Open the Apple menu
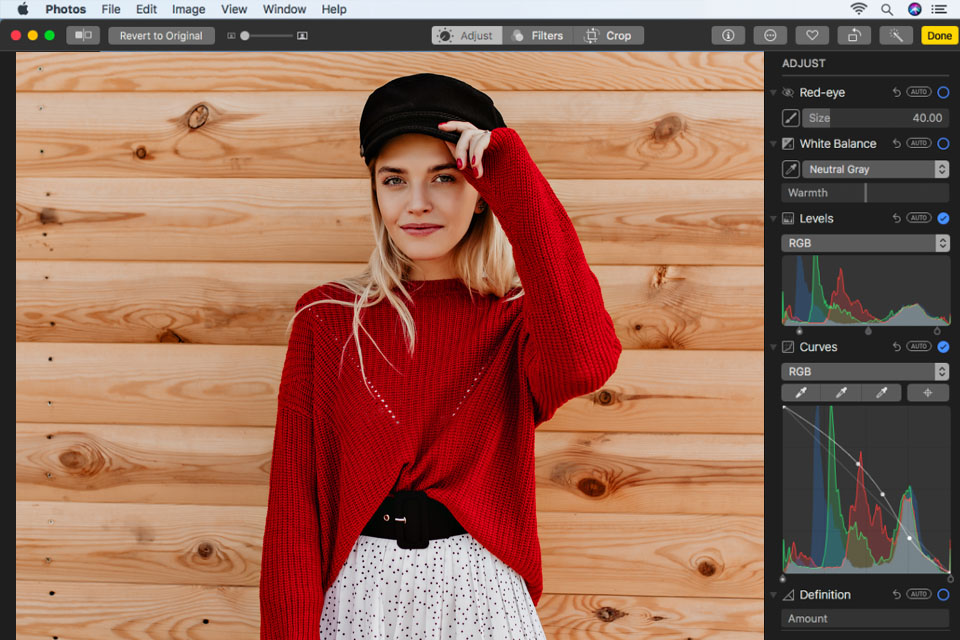 23,9
